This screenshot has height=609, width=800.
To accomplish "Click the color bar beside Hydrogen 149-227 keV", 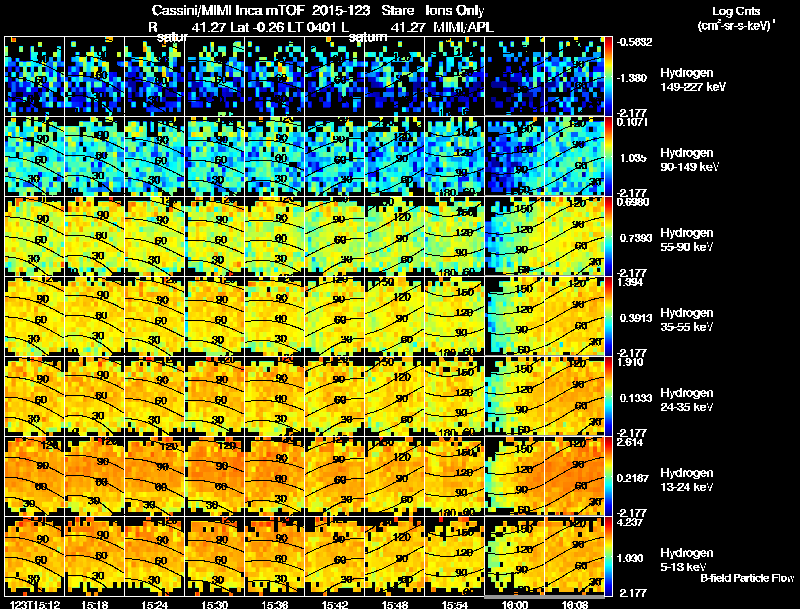I will [x=608, y=77].
